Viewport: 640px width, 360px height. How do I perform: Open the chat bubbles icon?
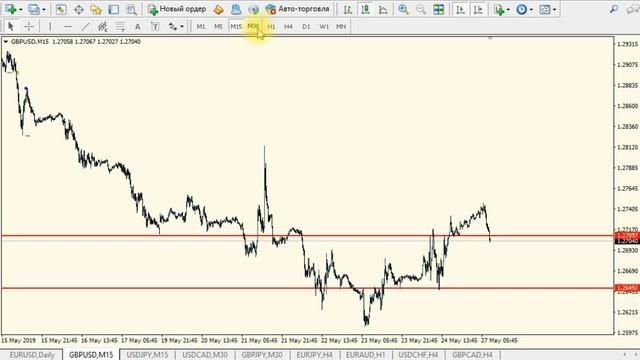coord(632,9)
